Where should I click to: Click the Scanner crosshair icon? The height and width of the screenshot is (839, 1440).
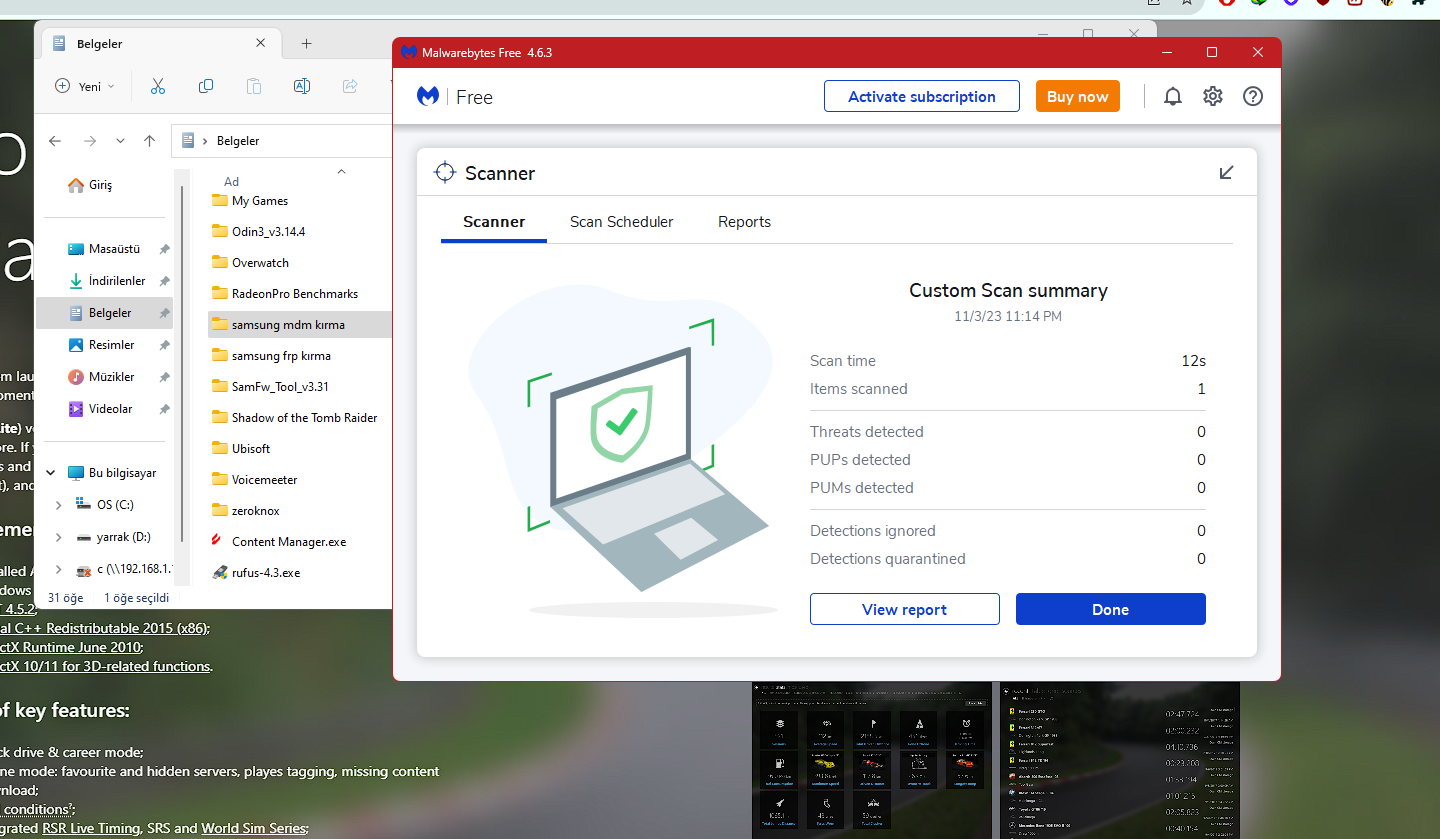point(445,173)
